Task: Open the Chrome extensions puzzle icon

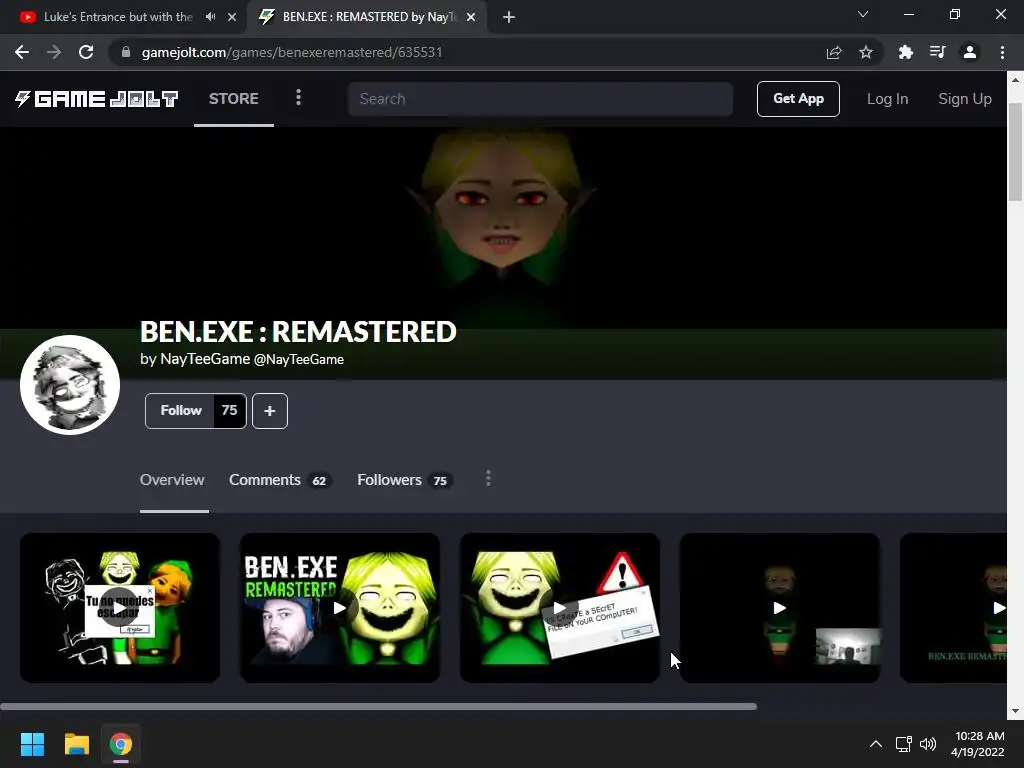Action: pos(905,52)
